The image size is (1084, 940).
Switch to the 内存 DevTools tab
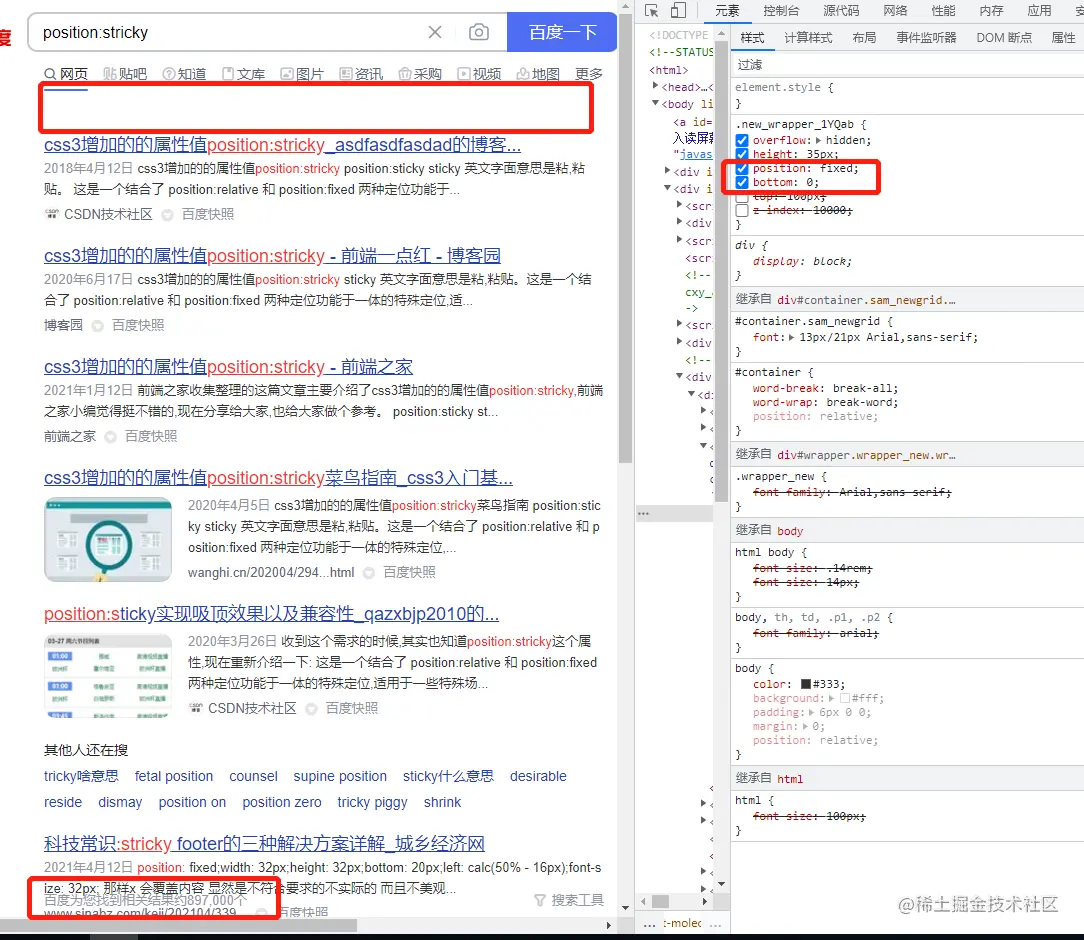coord(991,10)
